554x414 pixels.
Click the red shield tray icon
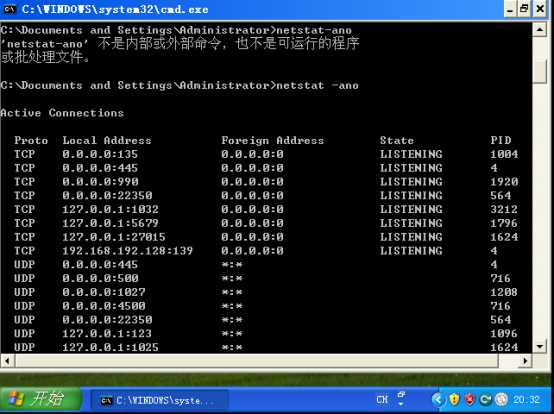(470, 400)
